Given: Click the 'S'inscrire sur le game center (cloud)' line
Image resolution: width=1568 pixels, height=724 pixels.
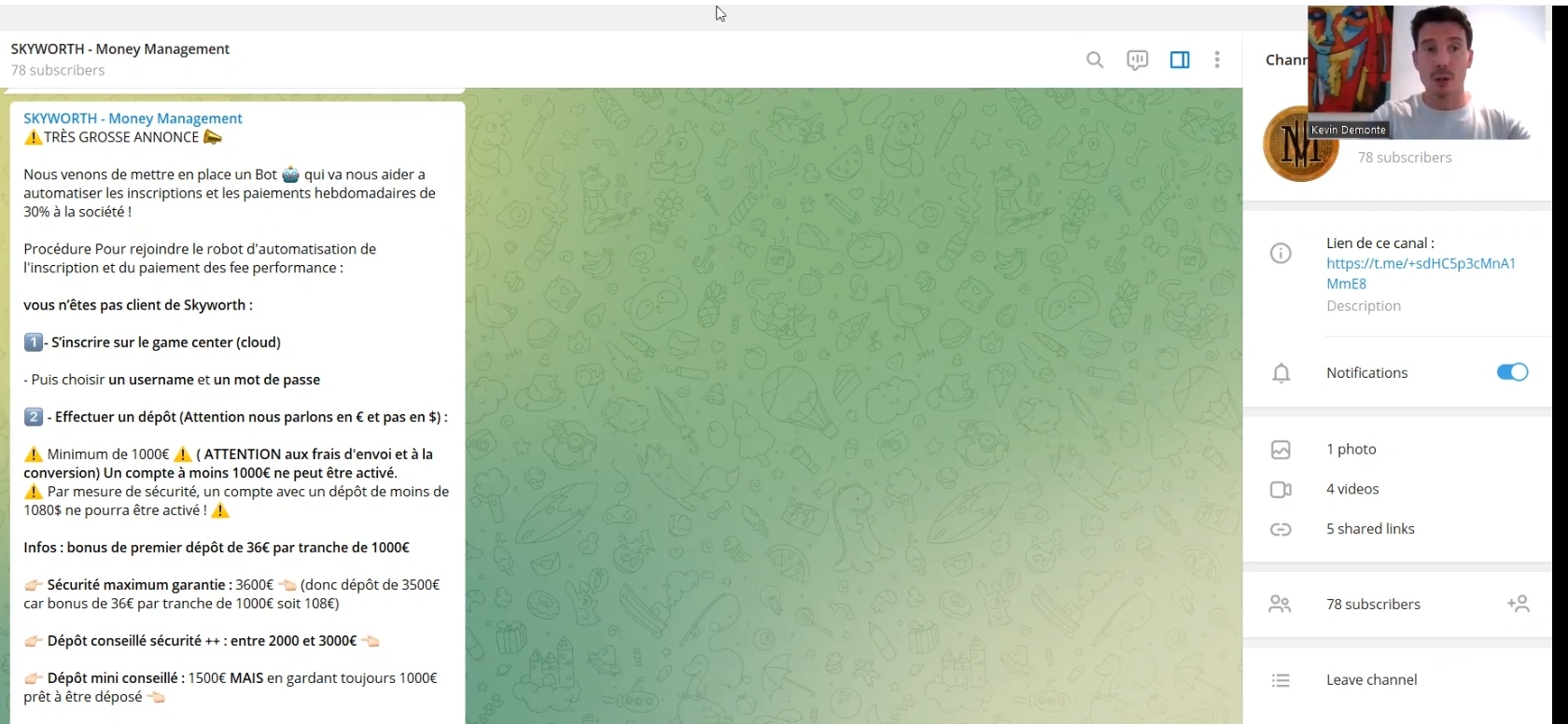Looking at the screenshot, I should coord(152,342).
